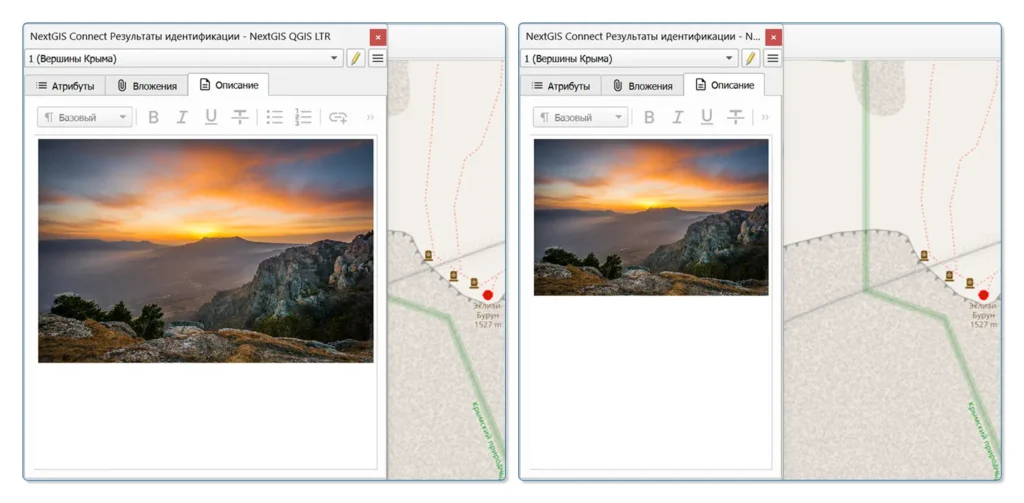
Task: Open Базовый style dropdown in left window
Action: (85, 118)
